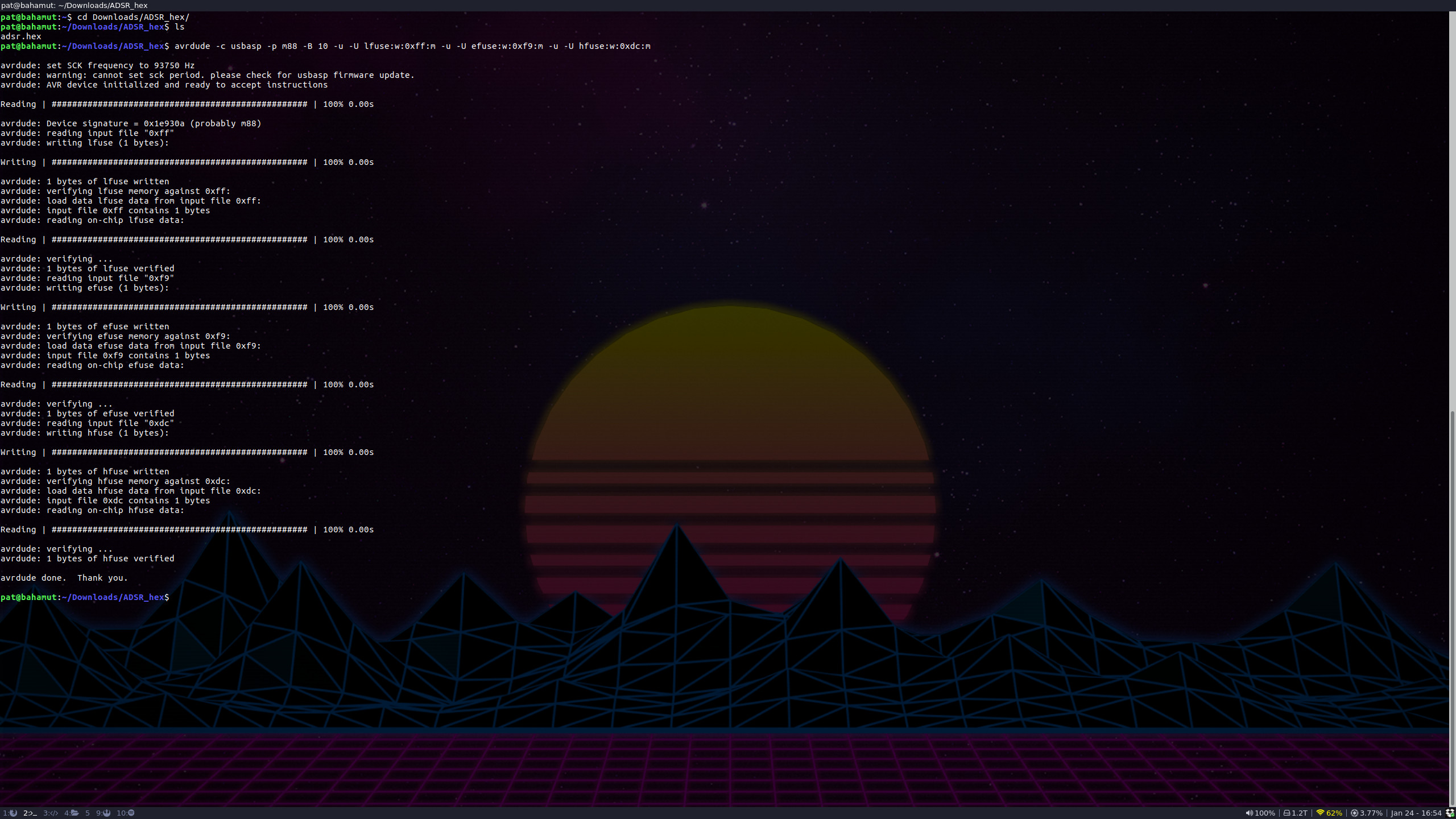
Task: Click the volume speaker icon
Action: pyautogui.click(x=1250, y=813)
